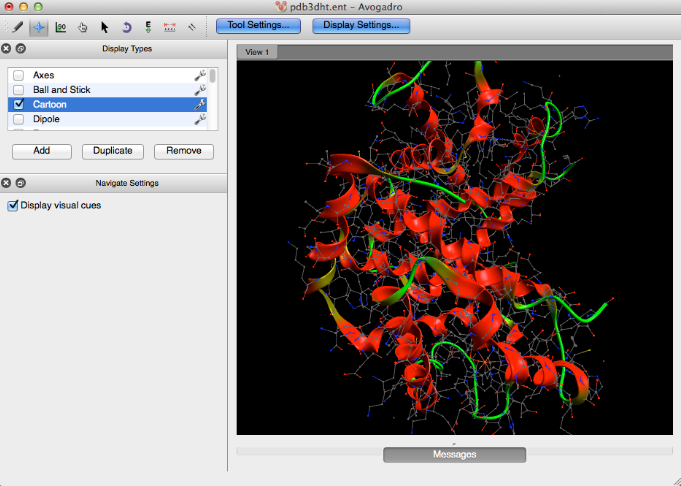Screen dimensions: 681x486
Task: Expand the Messages panel bar
Action: [x=454, y=454]
